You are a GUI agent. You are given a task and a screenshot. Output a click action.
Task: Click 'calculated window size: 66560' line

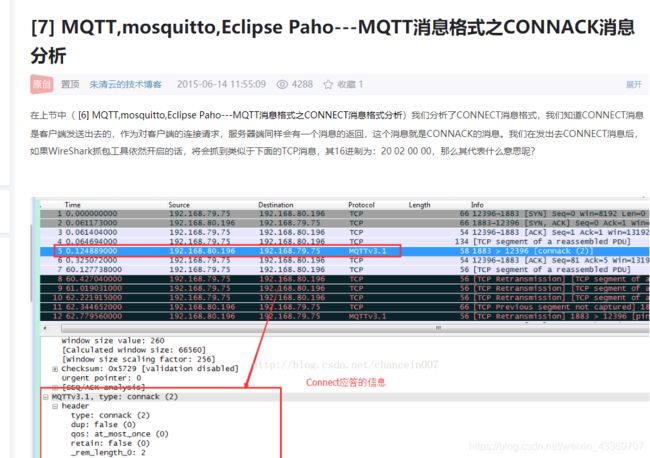click(x=133, y=350)
